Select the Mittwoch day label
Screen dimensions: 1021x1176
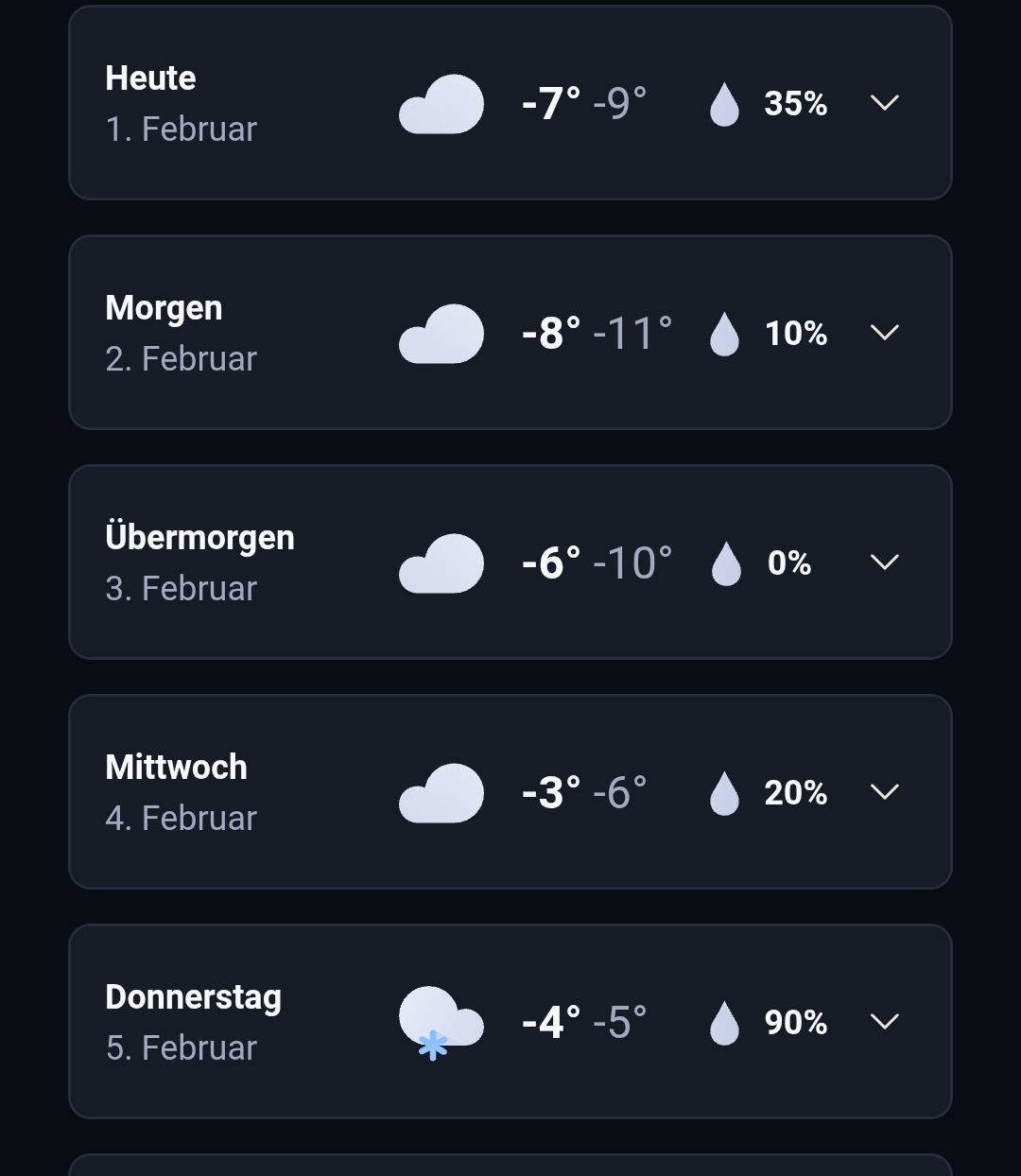(177, 767)
